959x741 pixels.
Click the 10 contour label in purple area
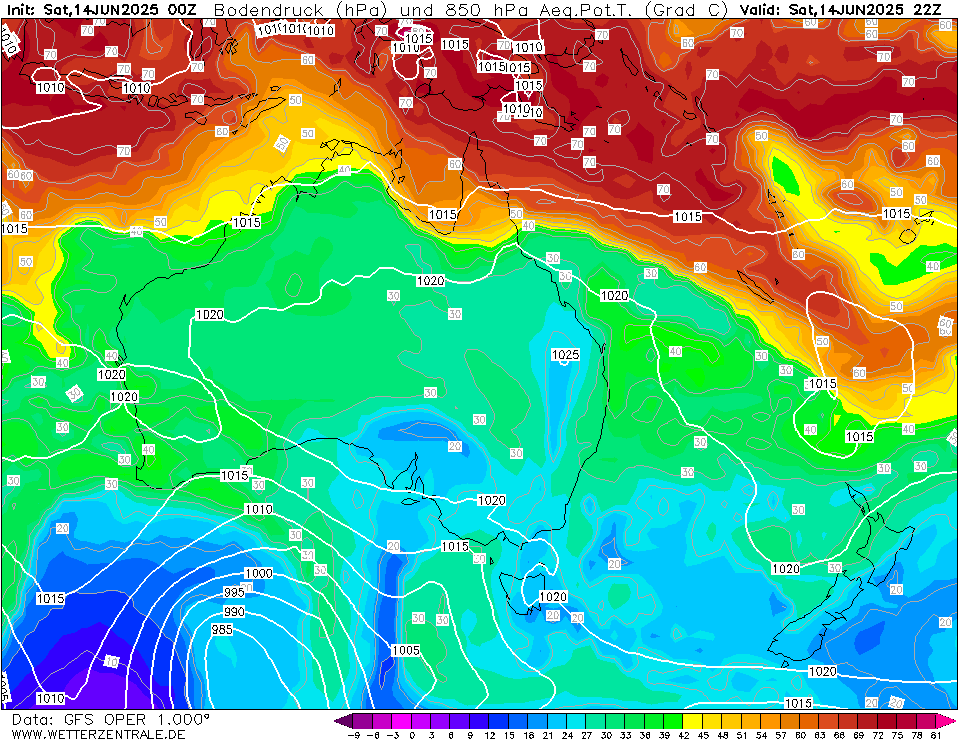111,661
